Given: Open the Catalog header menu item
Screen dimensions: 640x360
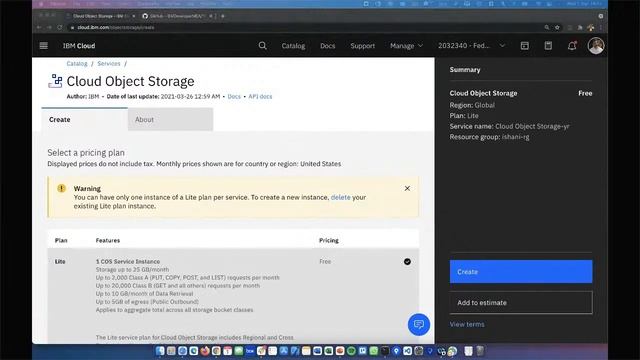Looking at the screenshot, I should pyautogui.click(x=293, y=46).
